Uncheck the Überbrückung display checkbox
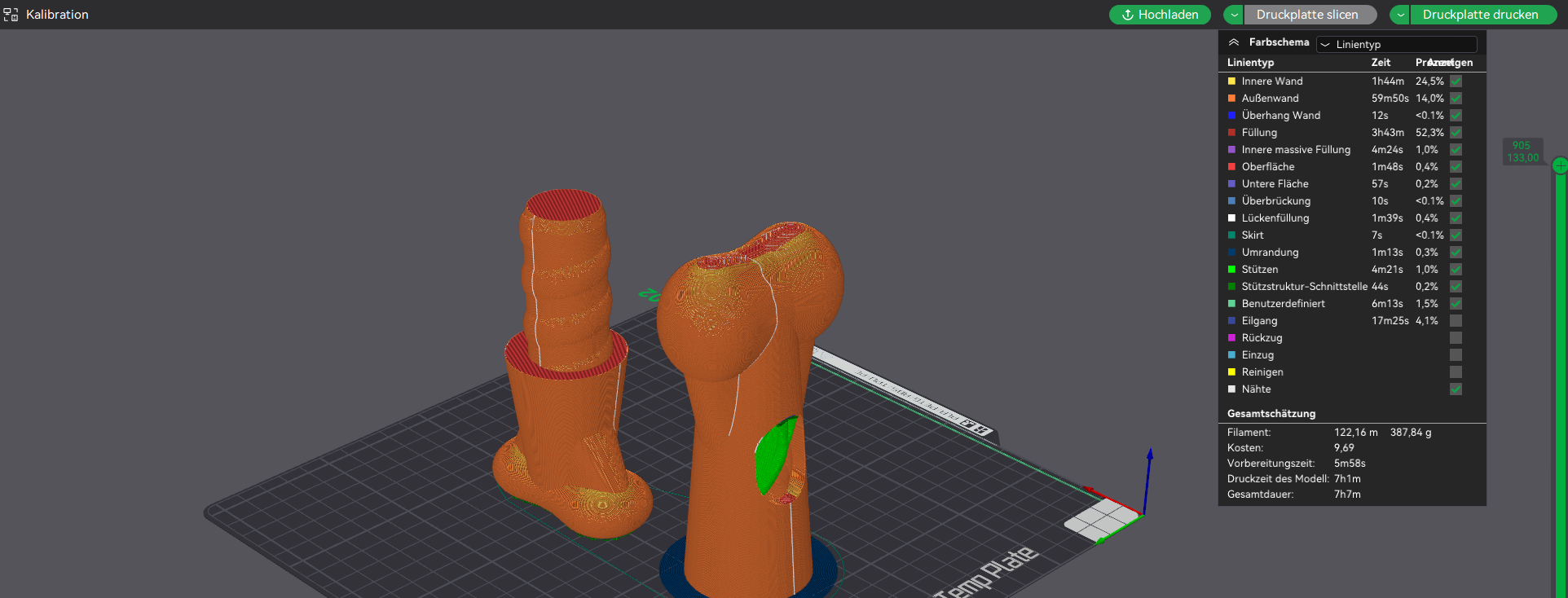Image resolution: width=1568 pixels, height=598 pixels. pos(1456,201)
